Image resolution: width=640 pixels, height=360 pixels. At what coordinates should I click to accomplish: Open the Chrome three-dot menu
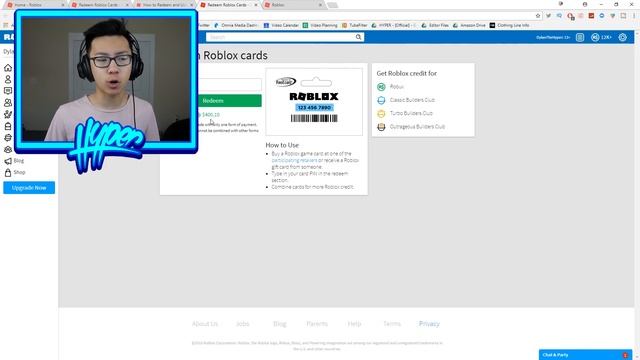[x=634, y=16]
